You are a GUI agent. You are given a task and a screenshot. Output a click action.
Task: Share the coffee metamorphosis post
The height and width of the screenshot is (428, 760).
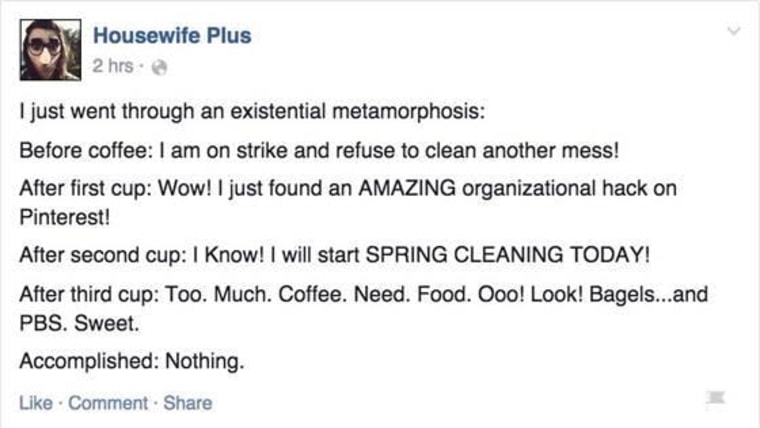tap(188, 403)
